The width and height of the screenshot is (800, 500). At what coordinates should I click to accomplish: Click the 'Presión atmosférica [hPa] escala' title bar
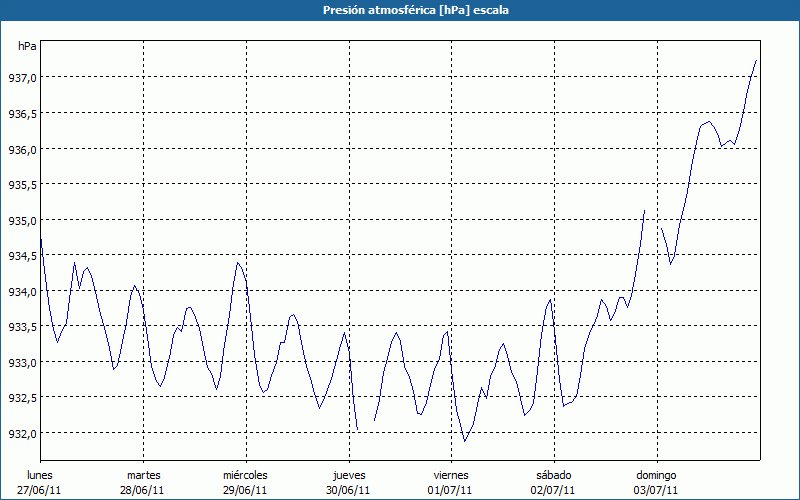[x=400, y=10]
